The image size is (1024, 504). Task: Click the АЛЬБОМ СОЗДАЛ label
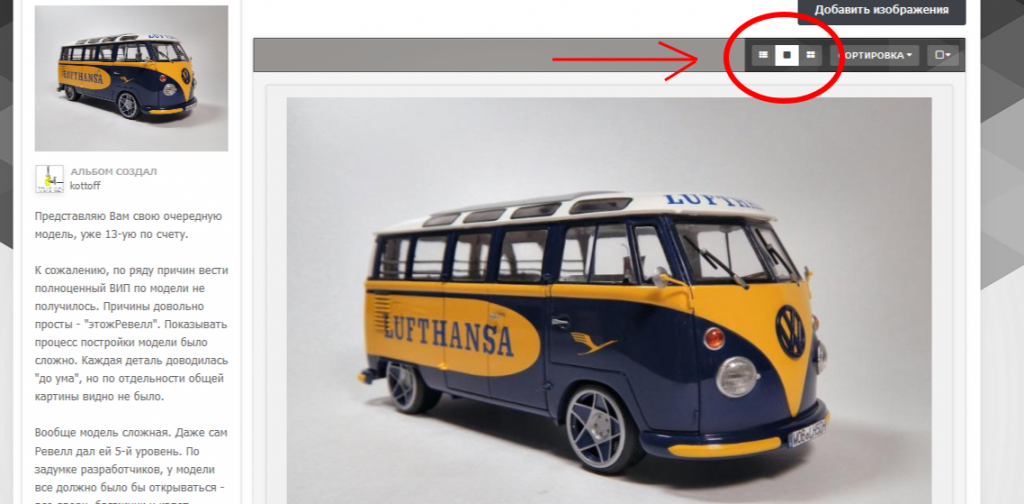tap(114, 172)
